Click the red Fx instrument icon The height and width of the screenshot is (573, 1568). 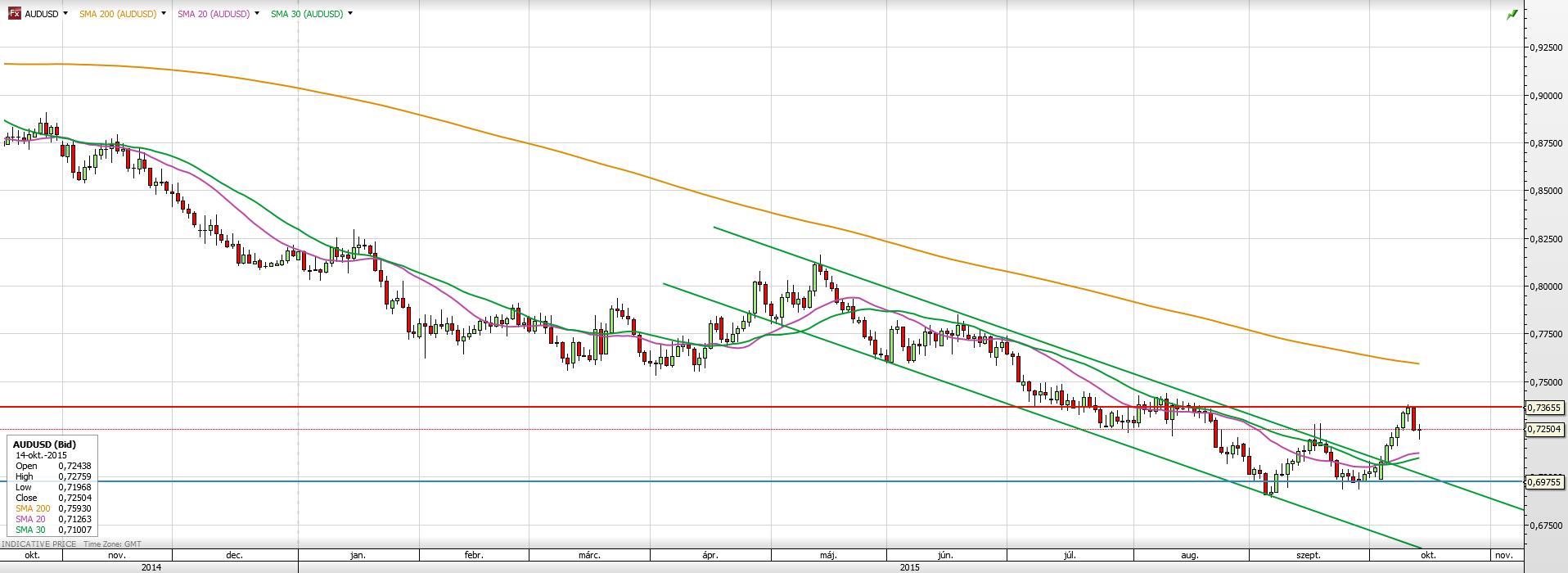pos(14,14)
